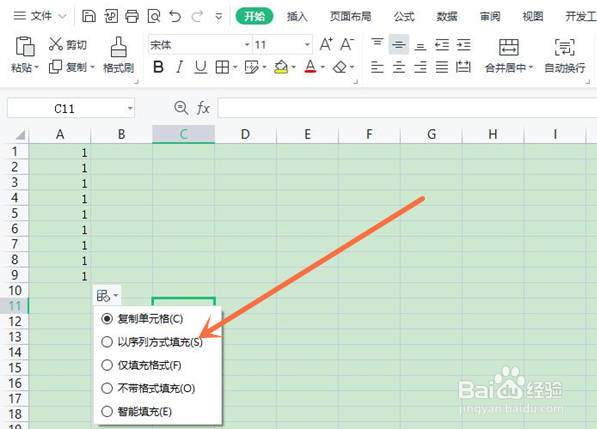Switch to the 公式 tab
This screenshot has width=597, height=429.
404,16
